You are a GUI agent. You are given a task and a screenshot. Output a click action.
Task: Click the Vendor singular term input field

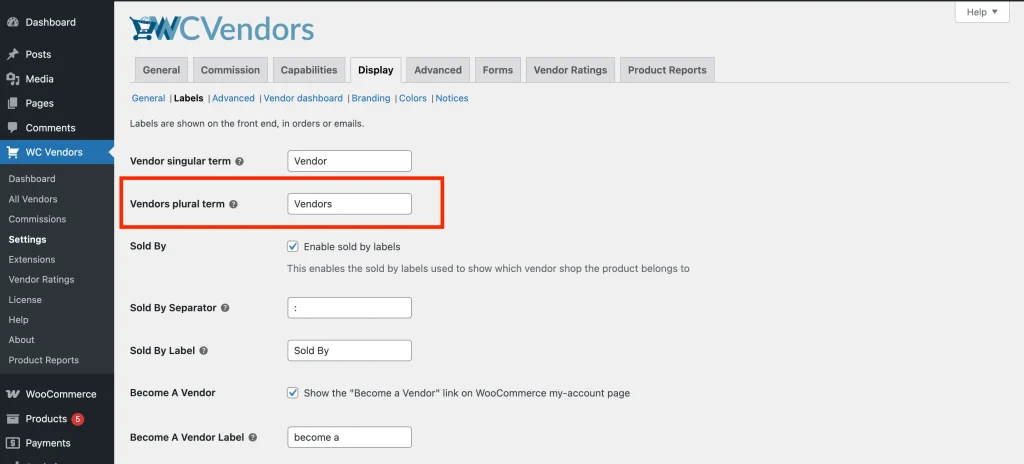pos(349,161)
